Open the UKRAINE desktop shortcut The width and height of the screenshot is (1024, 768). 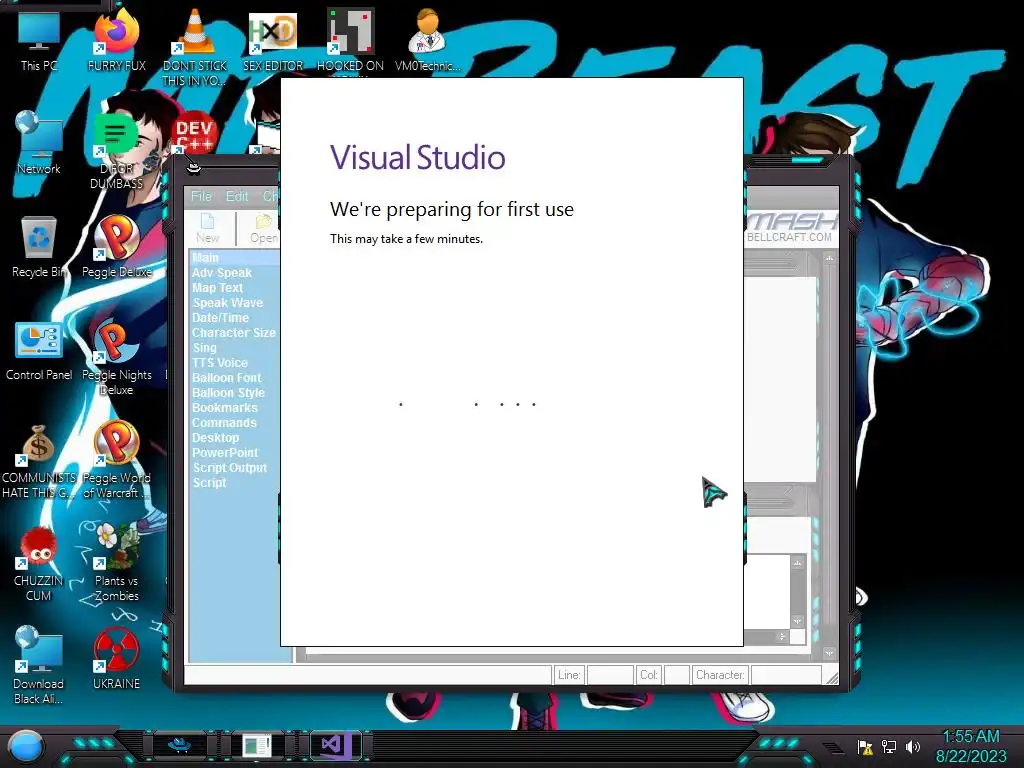[116, 658]
